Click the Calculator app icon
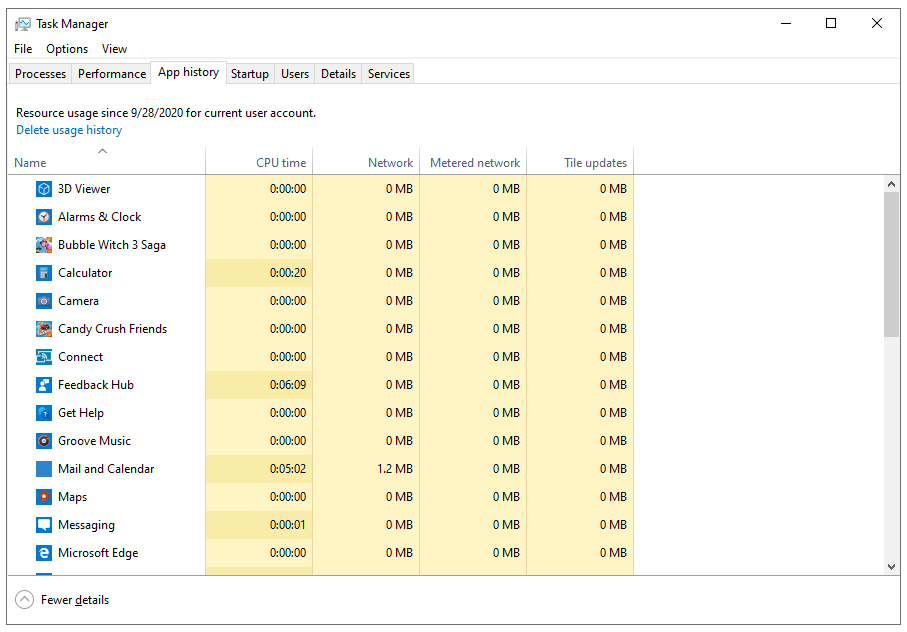The height and width of the screenshot is (632, 907). pyautogui.click(x=44, y=273)
